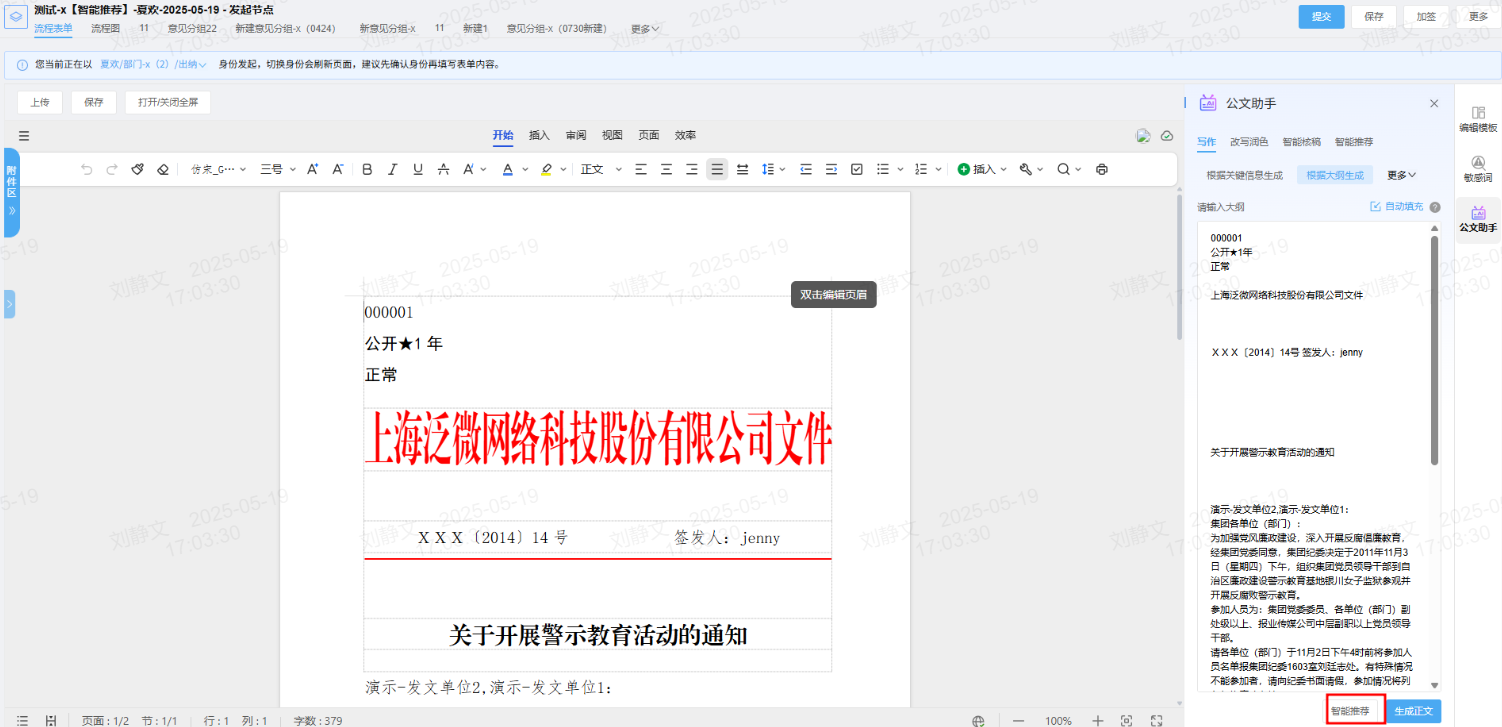Screen dimensions: 1502x727
Task: Click the print icon
Action: (1102, 169)
